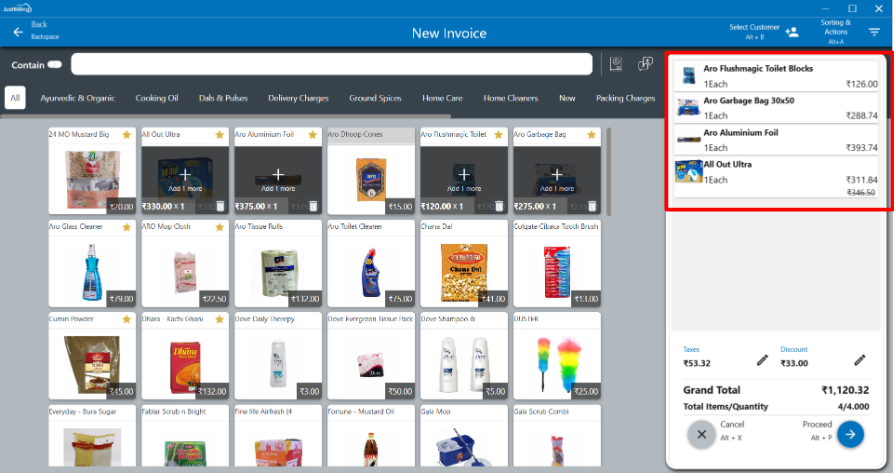This screenshot has height=475, width=894.
Task: Add one more Aro Garbage Bag
Action: click(557, 176)
